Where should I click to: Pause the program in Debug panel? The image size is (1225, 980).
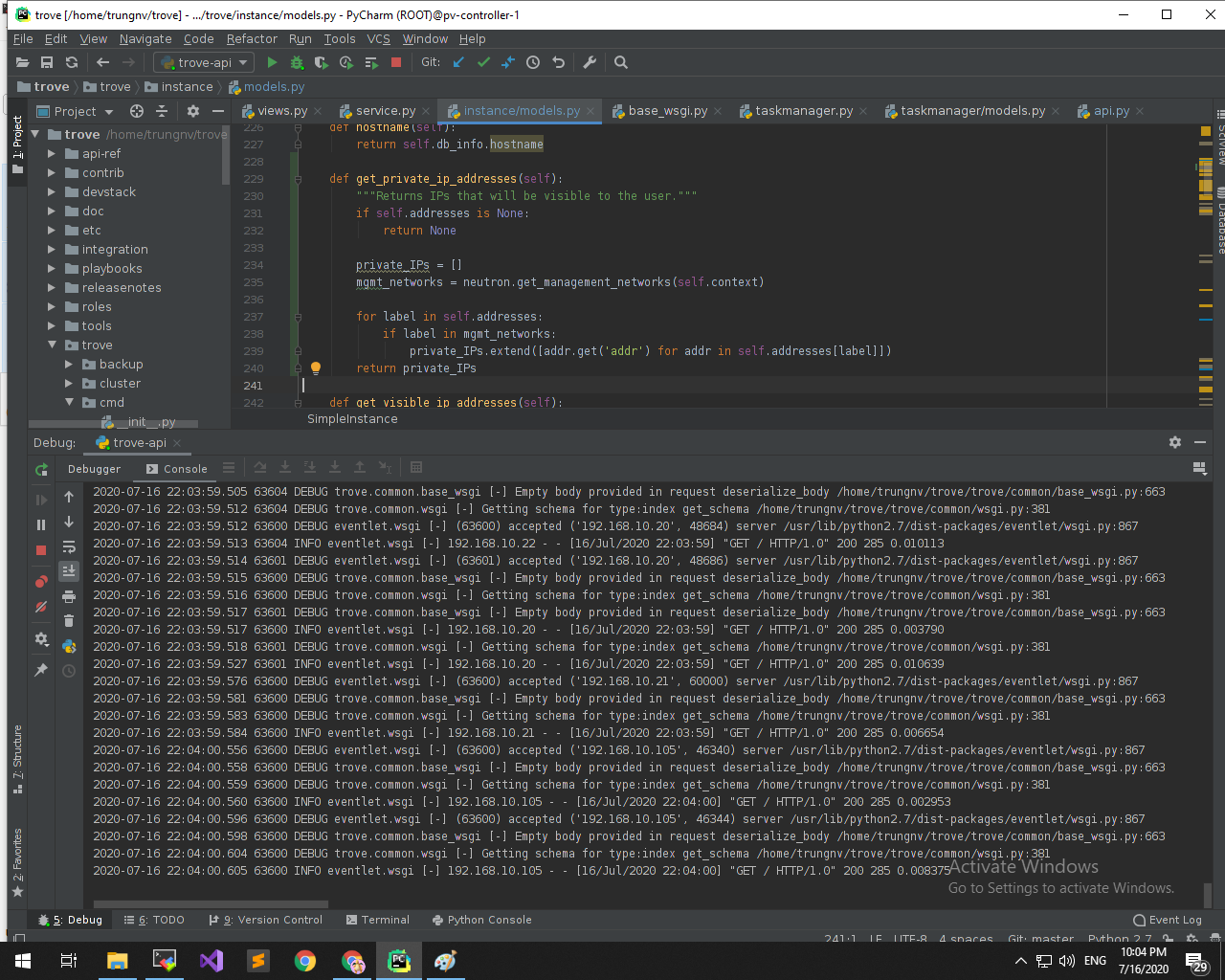click(41, 524)
